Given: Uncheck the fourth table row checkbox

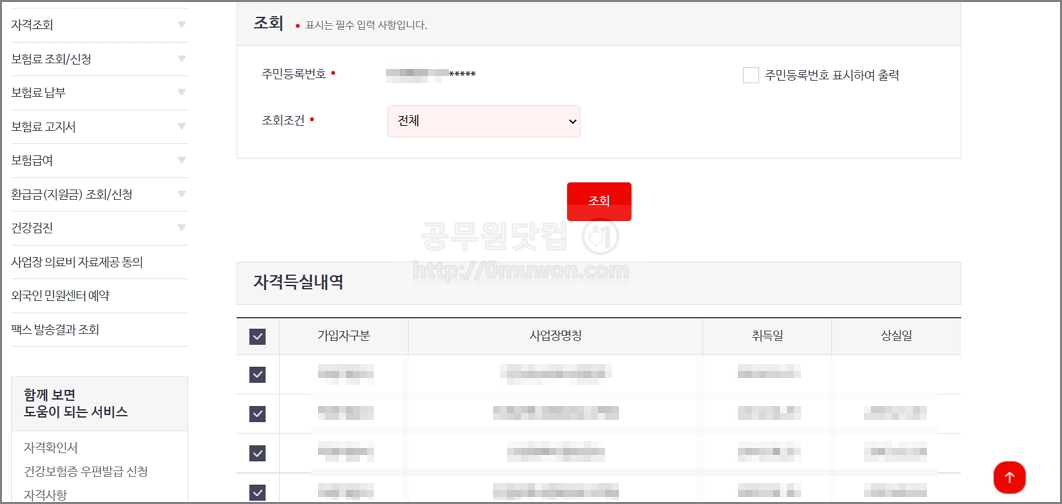Looking at the screenshot, I should [257, 492].
